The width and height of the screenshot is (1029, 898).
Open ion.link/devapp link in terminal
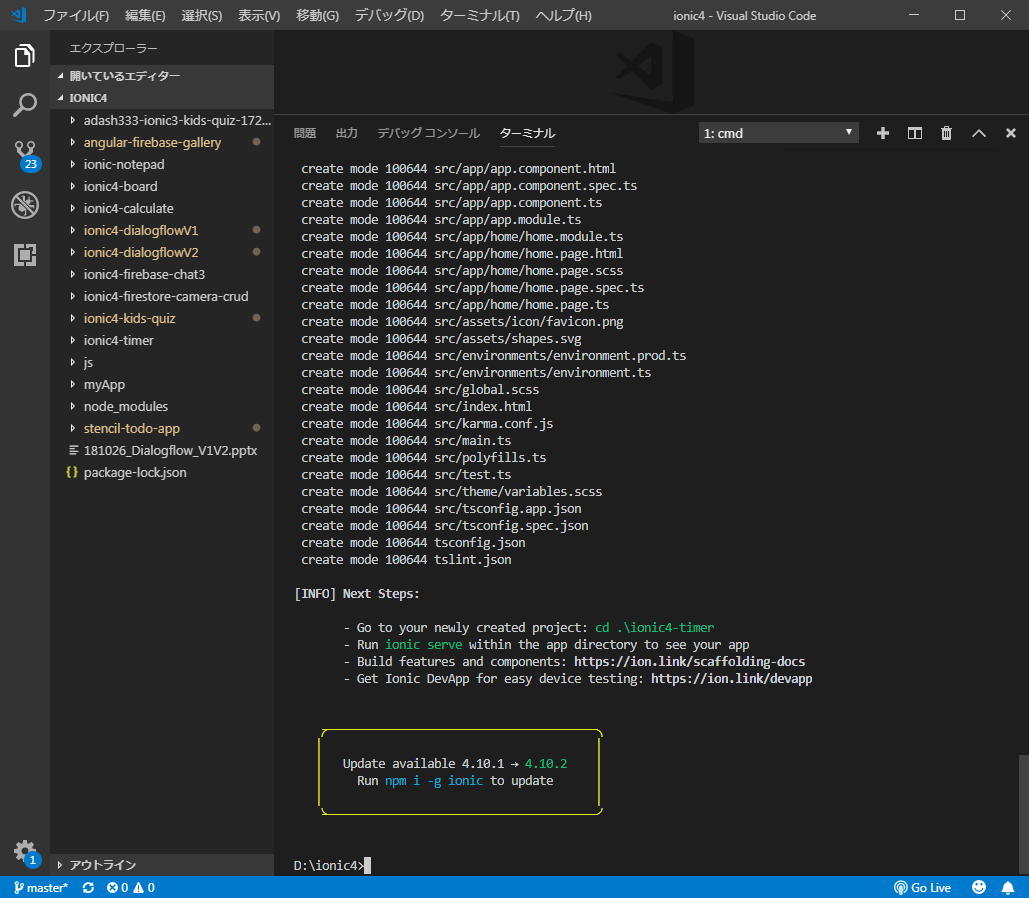point(731,679)
